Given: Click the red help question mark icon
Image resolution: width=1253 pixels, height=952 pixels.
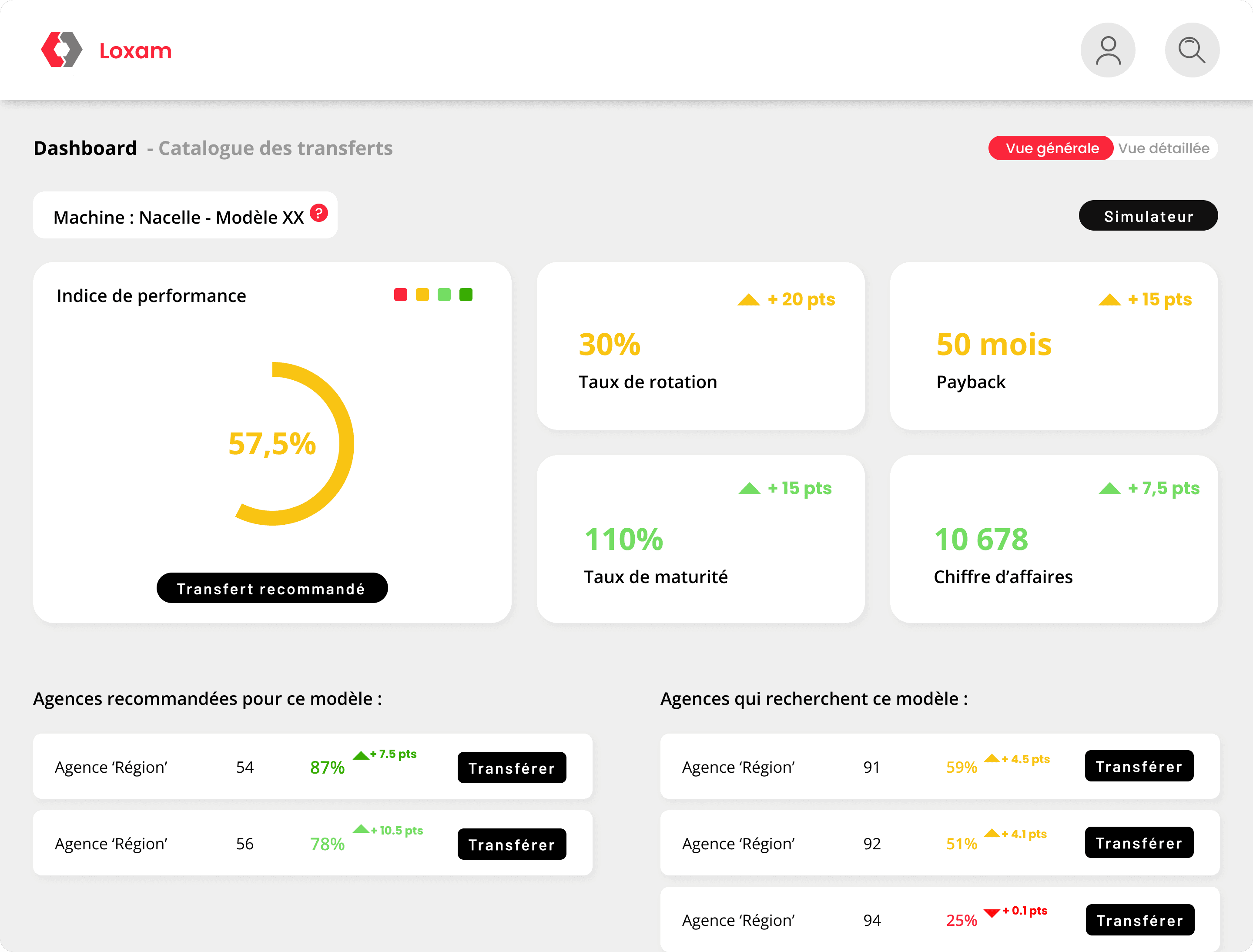Looking at the screenshot, I should (x=319, y=213).
